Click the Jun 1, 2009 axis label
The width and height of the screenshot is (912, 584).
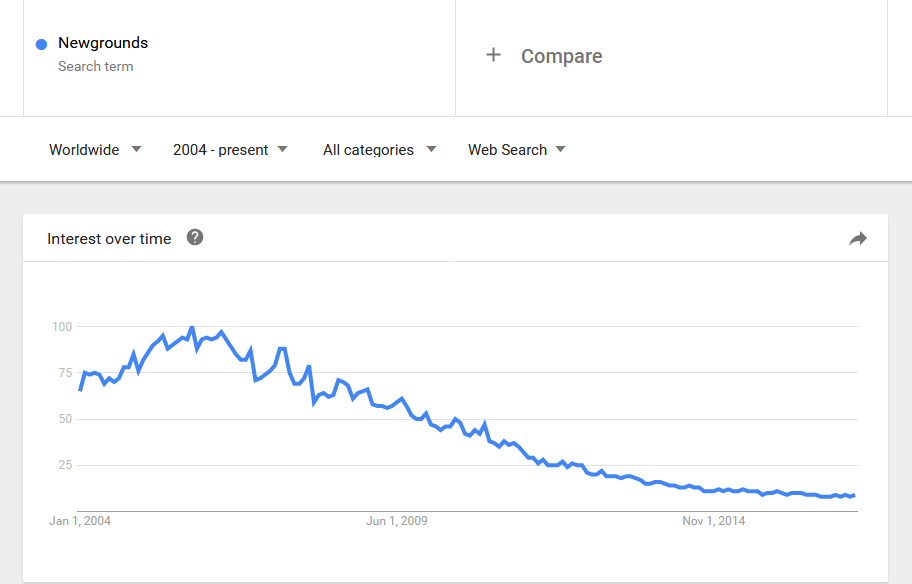click(397, 521)
